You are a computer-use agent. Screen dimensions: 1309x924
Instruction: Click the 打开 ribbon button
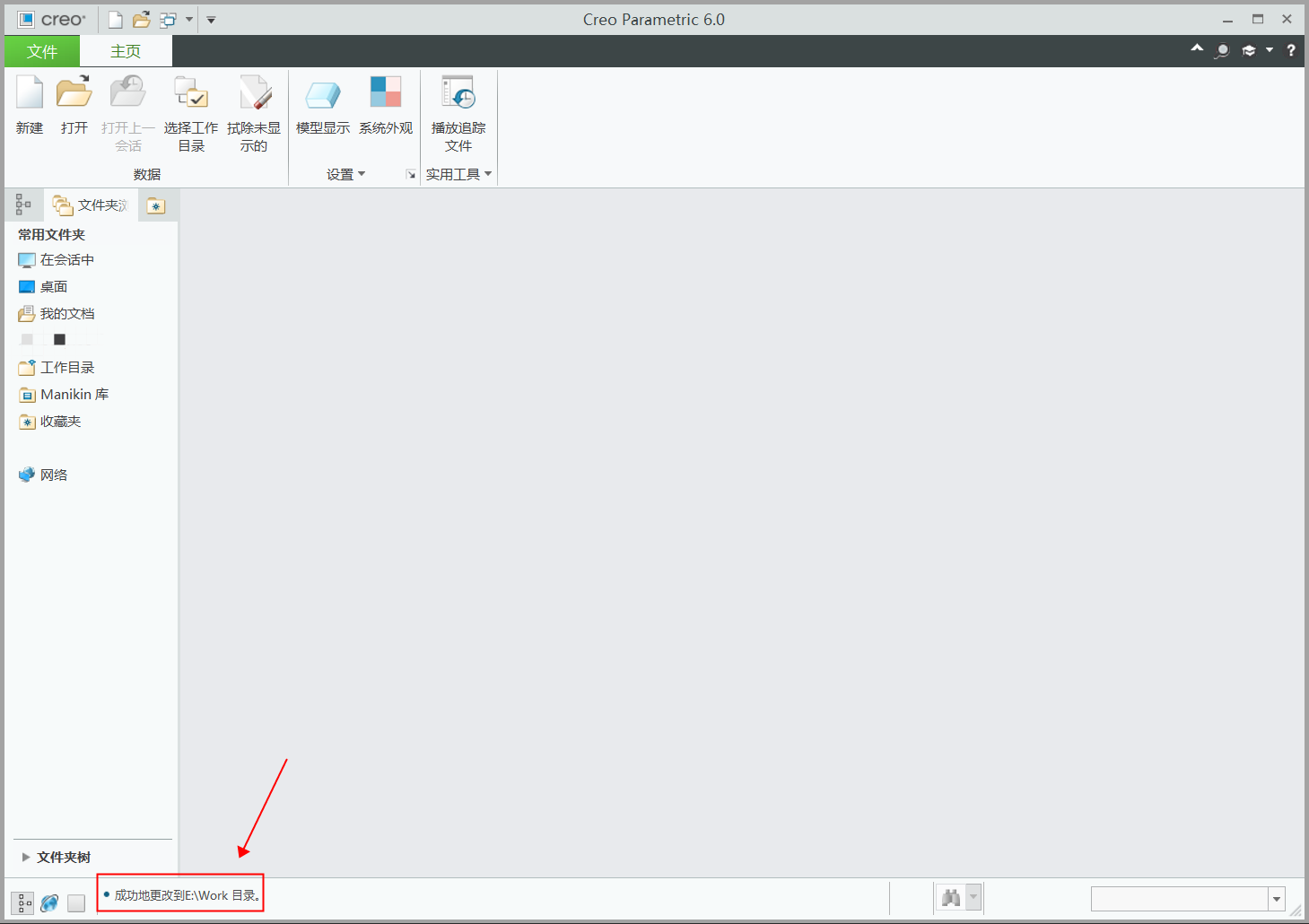click(74, 106)
